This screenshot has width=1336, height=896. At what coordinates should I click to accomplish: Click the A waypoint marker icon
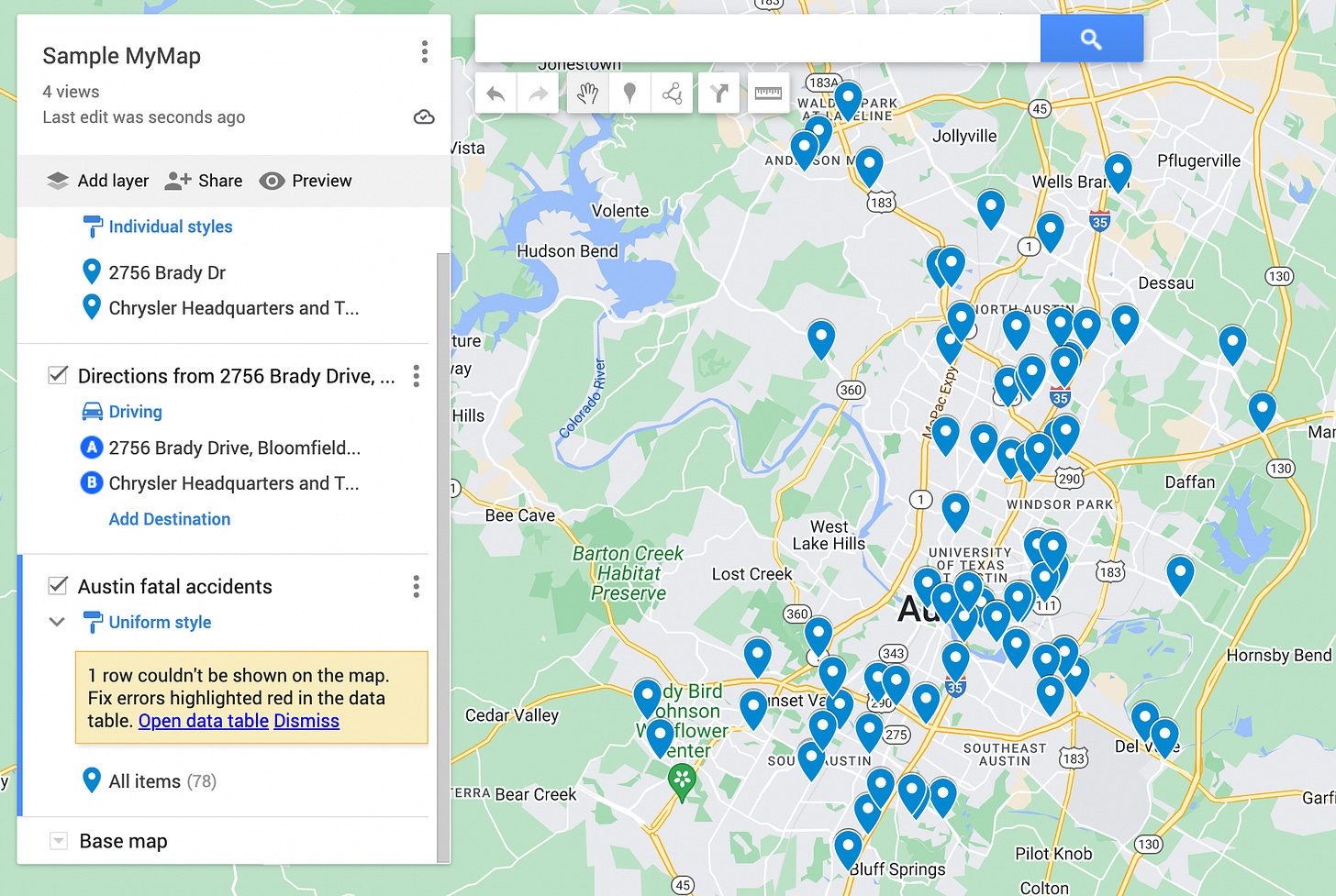click(x=92, y=448)
